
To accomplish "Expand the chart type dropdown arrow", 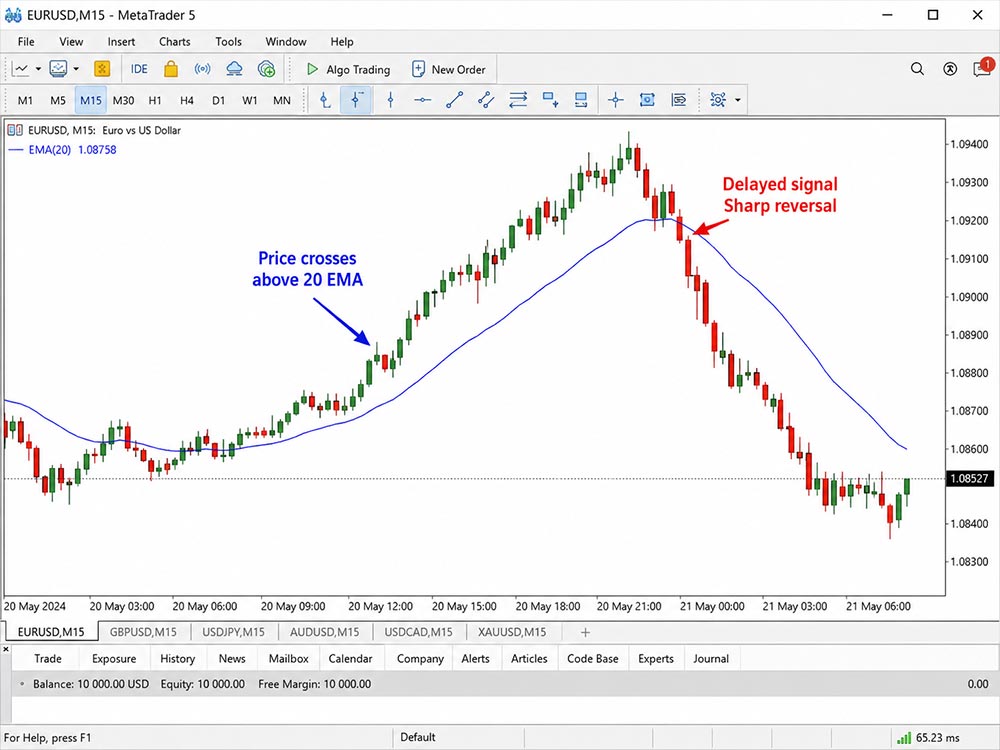I will [x=38, y=69].
